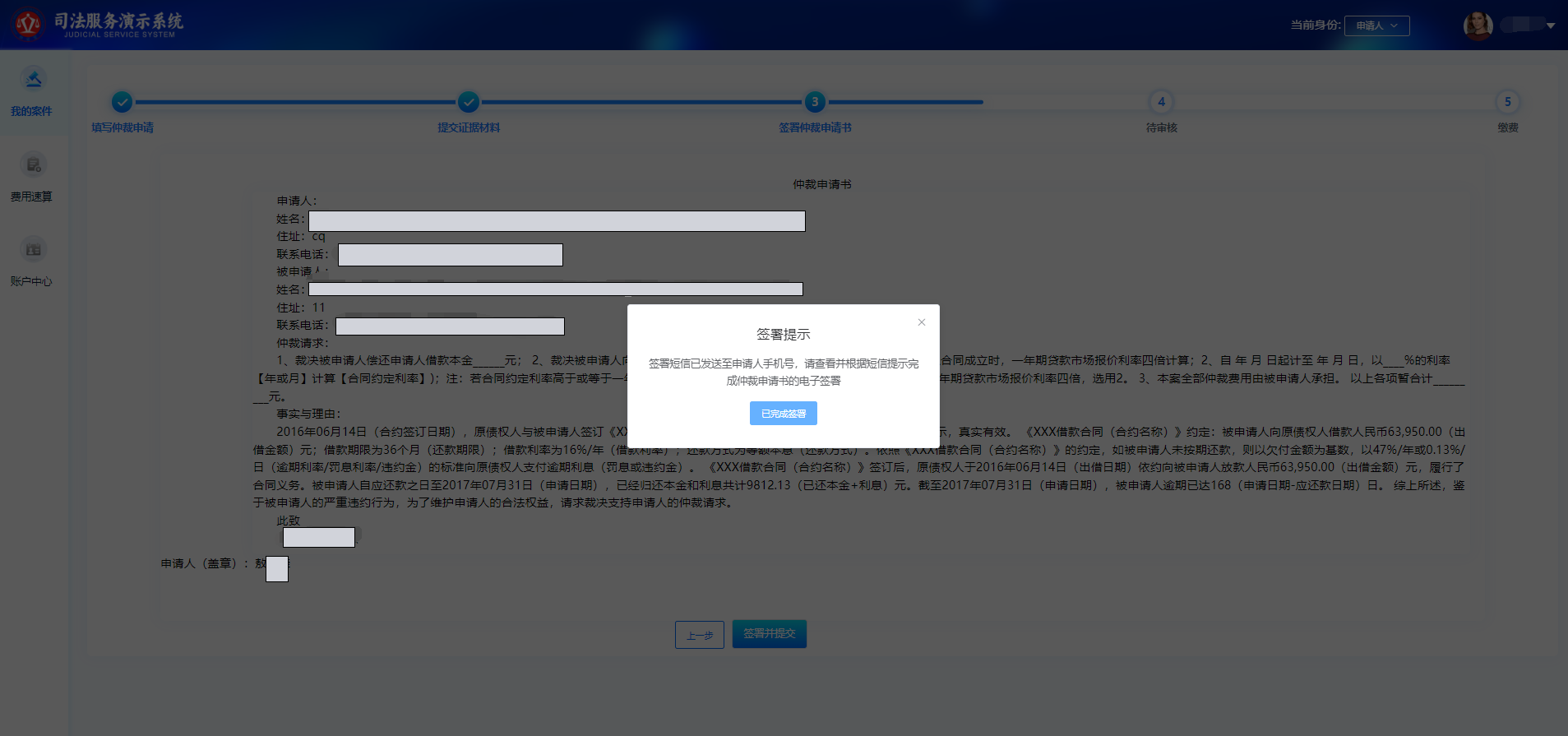Click the judicial system logo emblem
Image resolution: width=1568 pixels, height=736 pixels.
tap(28, 25)
